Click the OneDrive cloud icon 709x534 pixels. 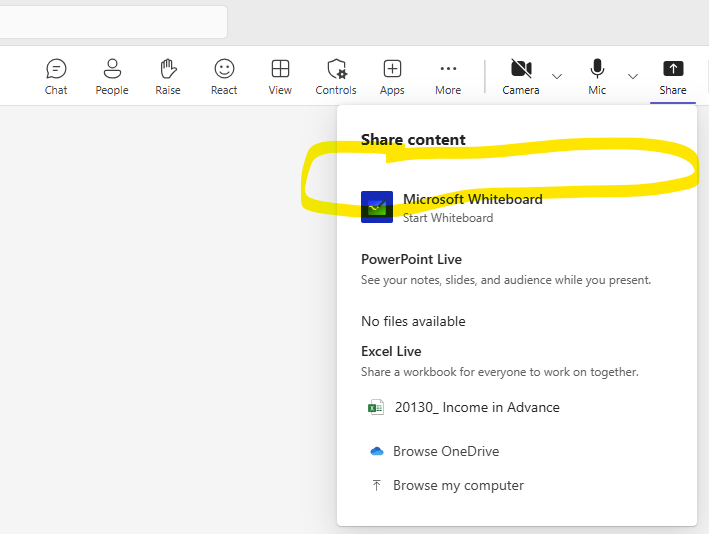click(x=377, y=451)
